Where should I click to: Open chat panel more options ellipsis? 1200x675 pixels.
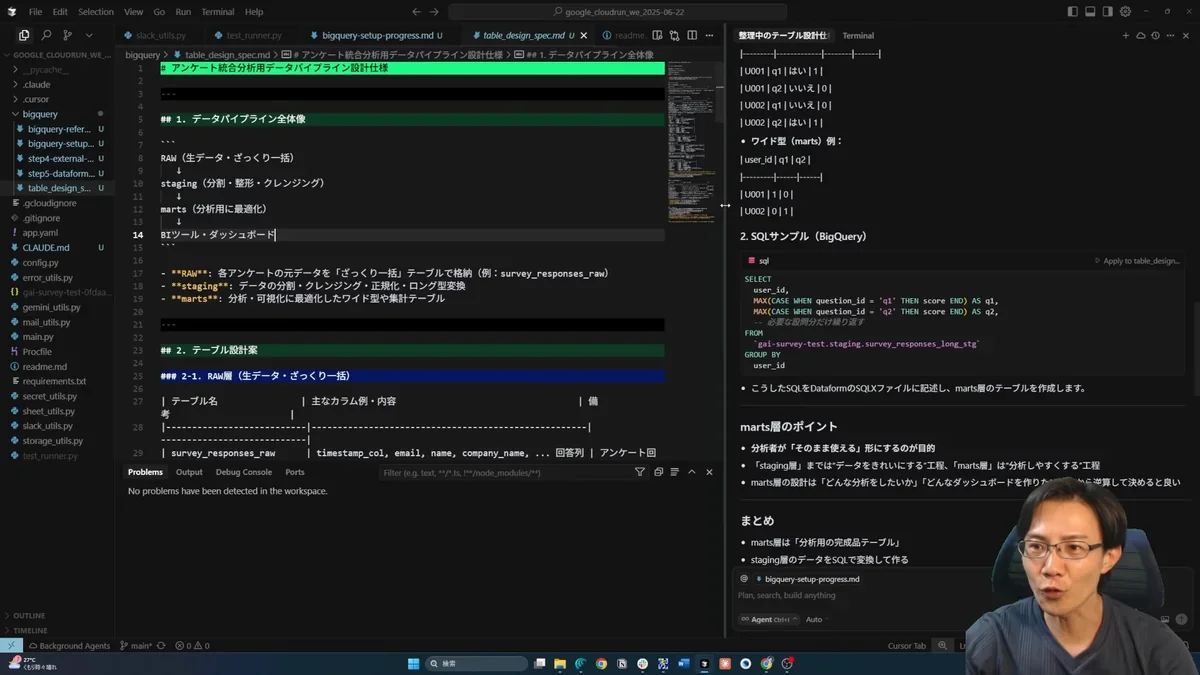pyautogui.click(x=1170, y=35)
